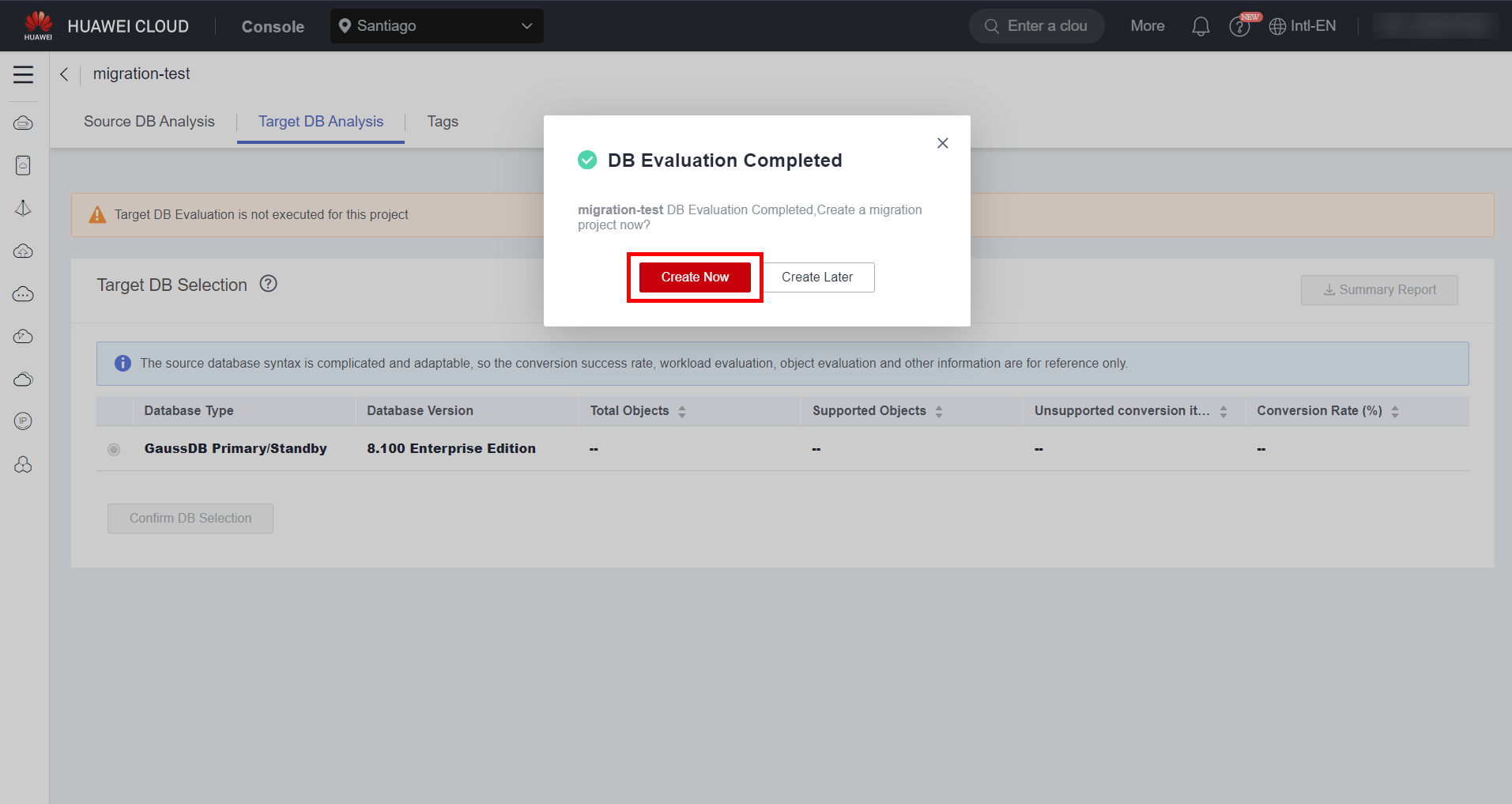The width and height of the screenshot is (1512, 804).
Task: Sort by Total Objects column
Action: [x=681, y=411]
